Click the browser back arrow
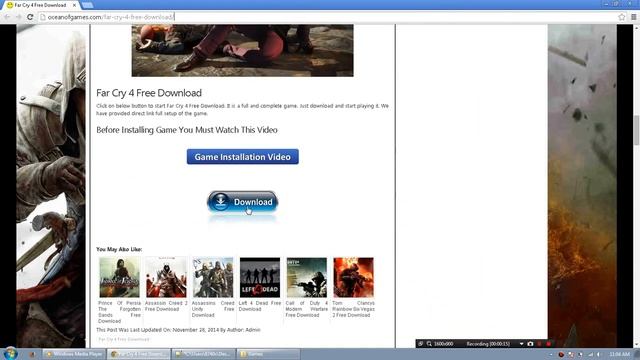This screenshot has width=640, height=360. pyautogui.click(x=7, y=17)
